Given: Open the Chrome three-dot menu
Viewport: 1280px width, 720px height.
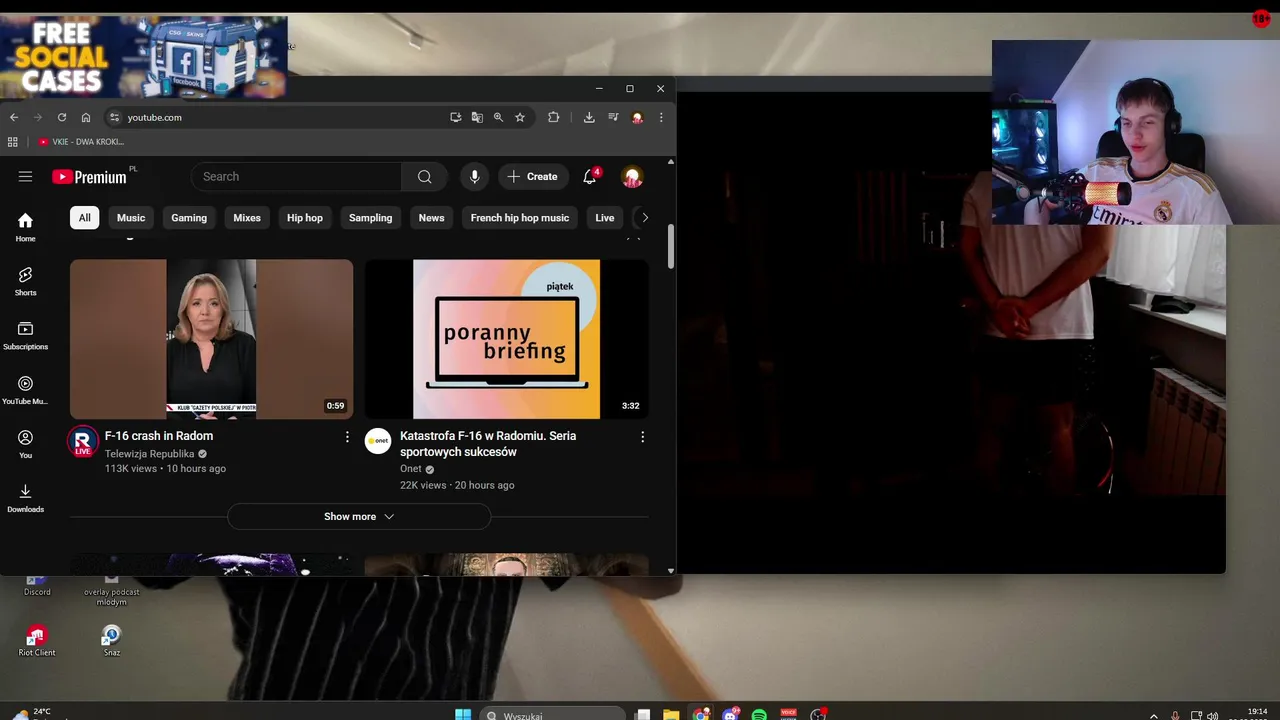Looking at the screenshot, I should [661, 117].
